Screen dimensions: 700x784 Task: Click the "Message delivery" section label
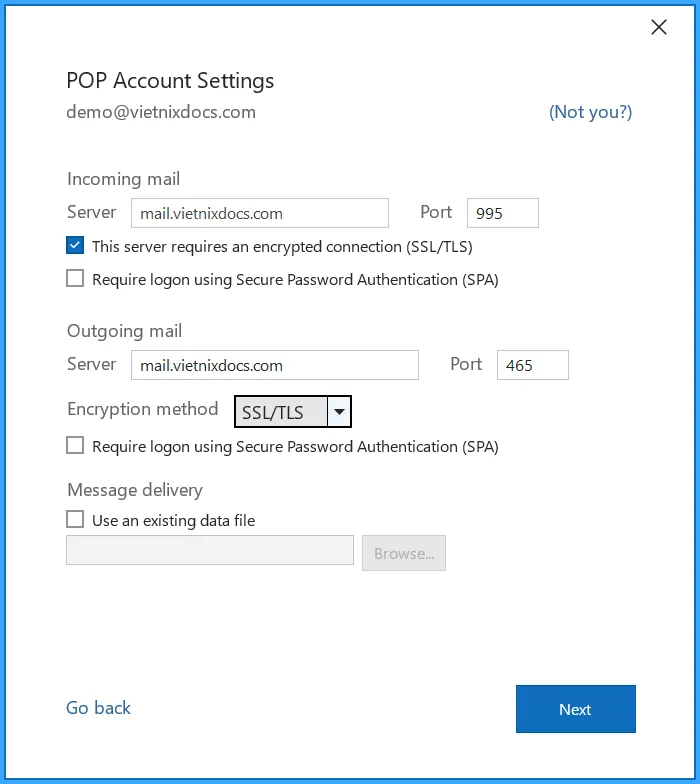(x=134, y=490)
